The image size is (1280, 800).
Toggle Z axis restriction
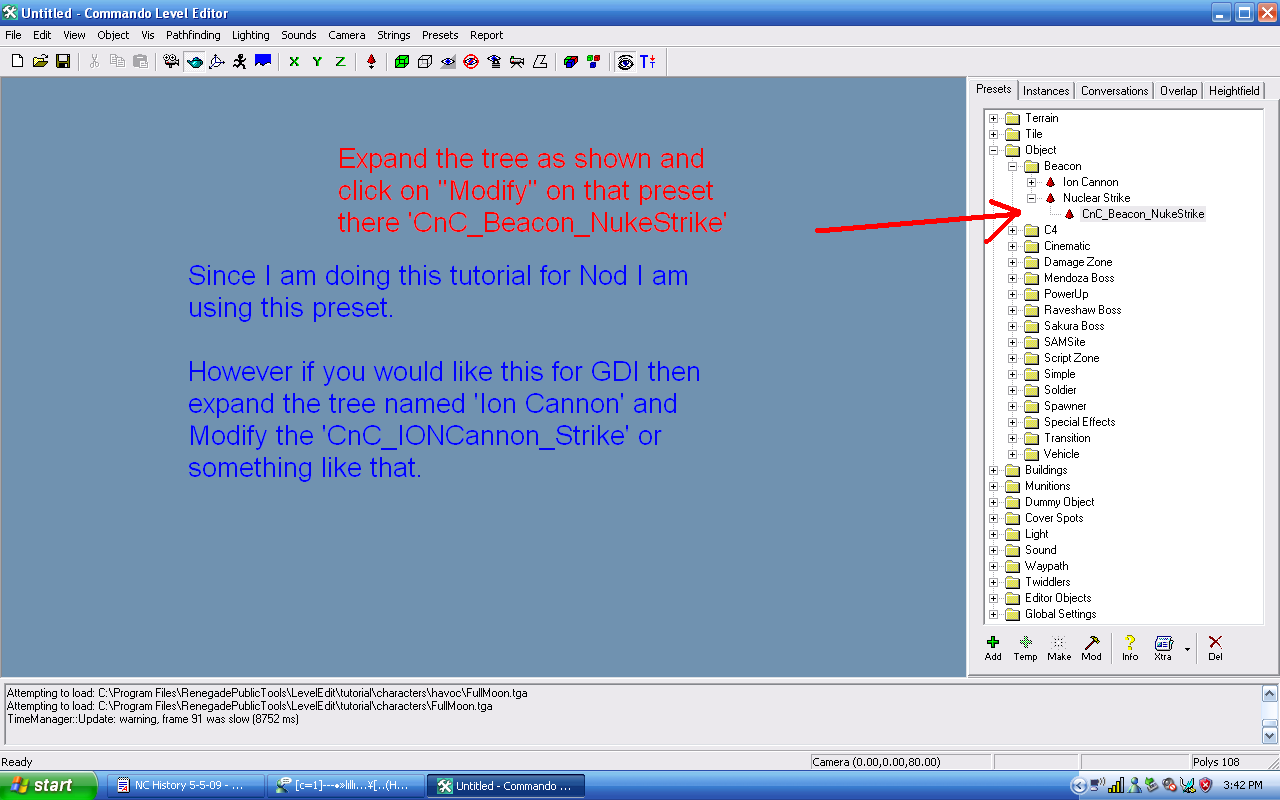pos(340,62)
